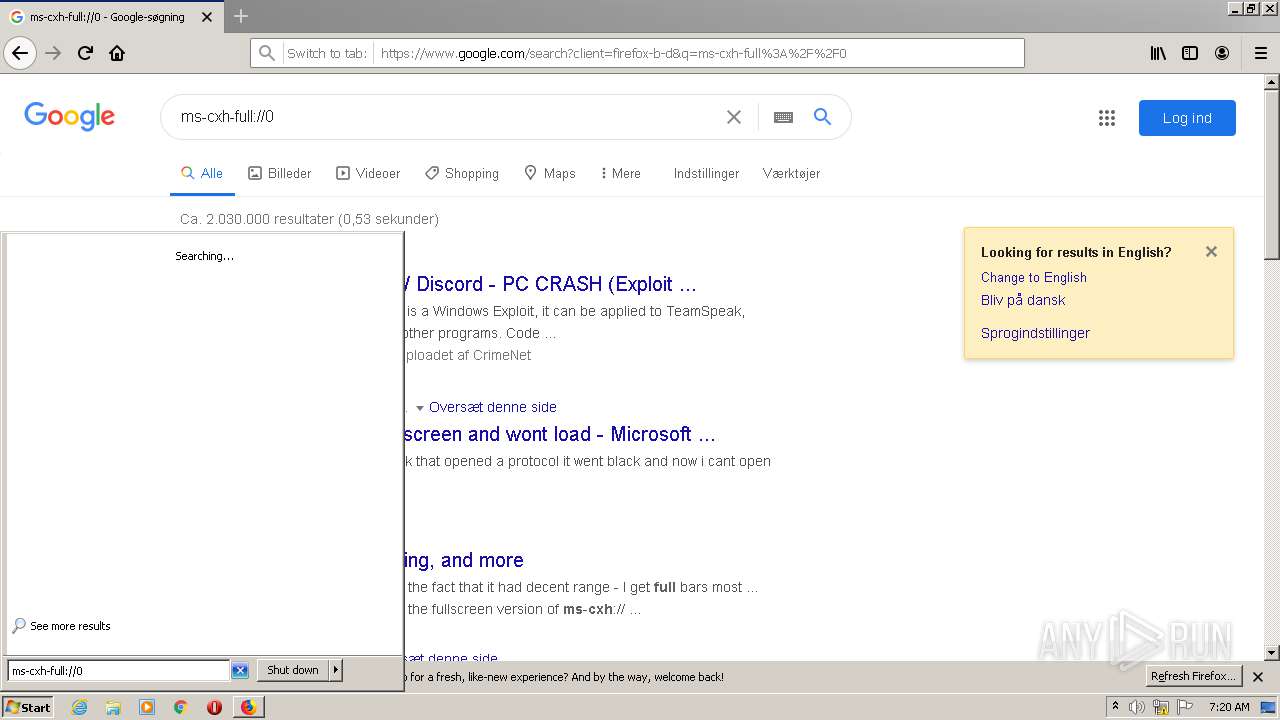This screenshot has width=1280, height=720.
Task: Dismiss the Refresh Firefox notification bar
Action: pos(1258,677)
